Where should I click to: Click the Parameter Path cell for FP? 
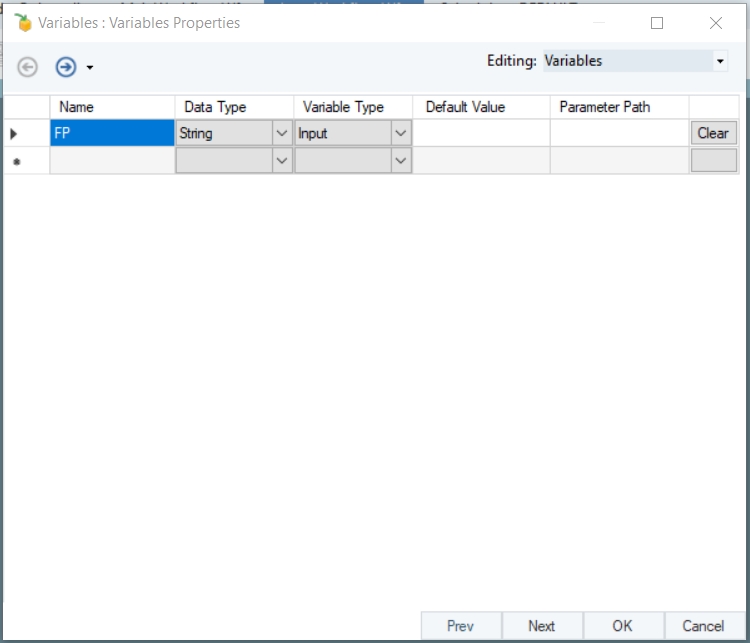618,133
